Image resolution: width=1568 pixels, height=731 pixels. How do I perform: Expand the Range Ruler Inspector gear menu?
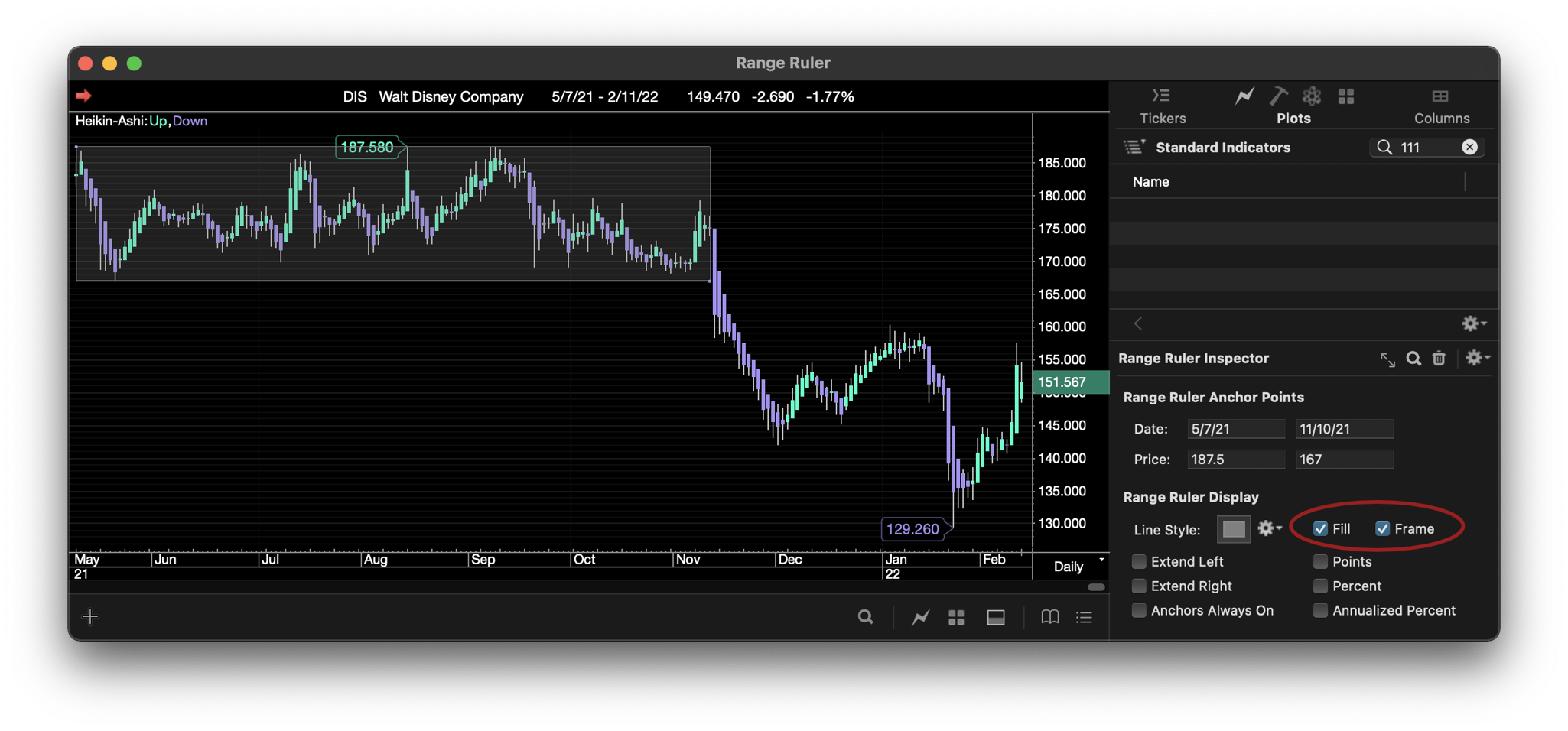(x=1476, y=358)
